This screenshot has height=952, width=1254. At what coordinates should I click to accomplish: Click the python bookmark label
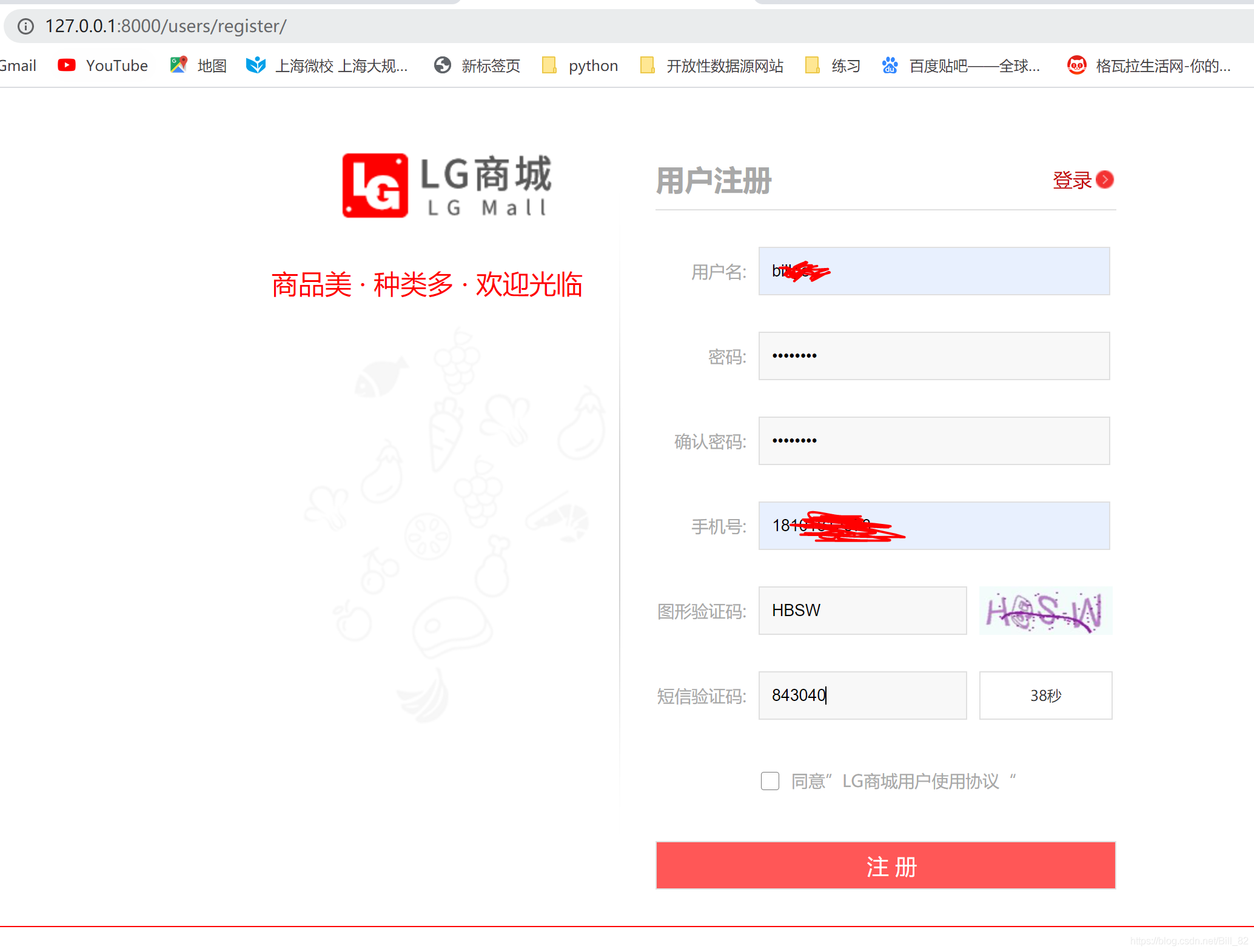[x=593, y=66]
